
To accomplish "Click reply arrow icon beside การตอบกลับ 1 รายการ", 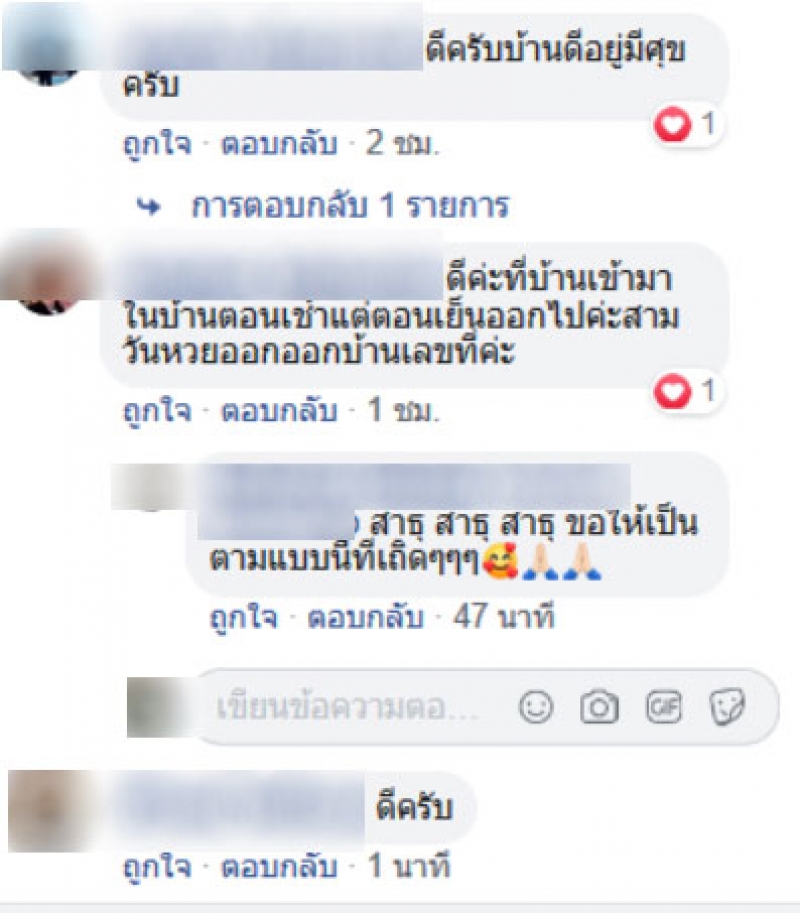I will pyautogui.click(x=148, y=206).
